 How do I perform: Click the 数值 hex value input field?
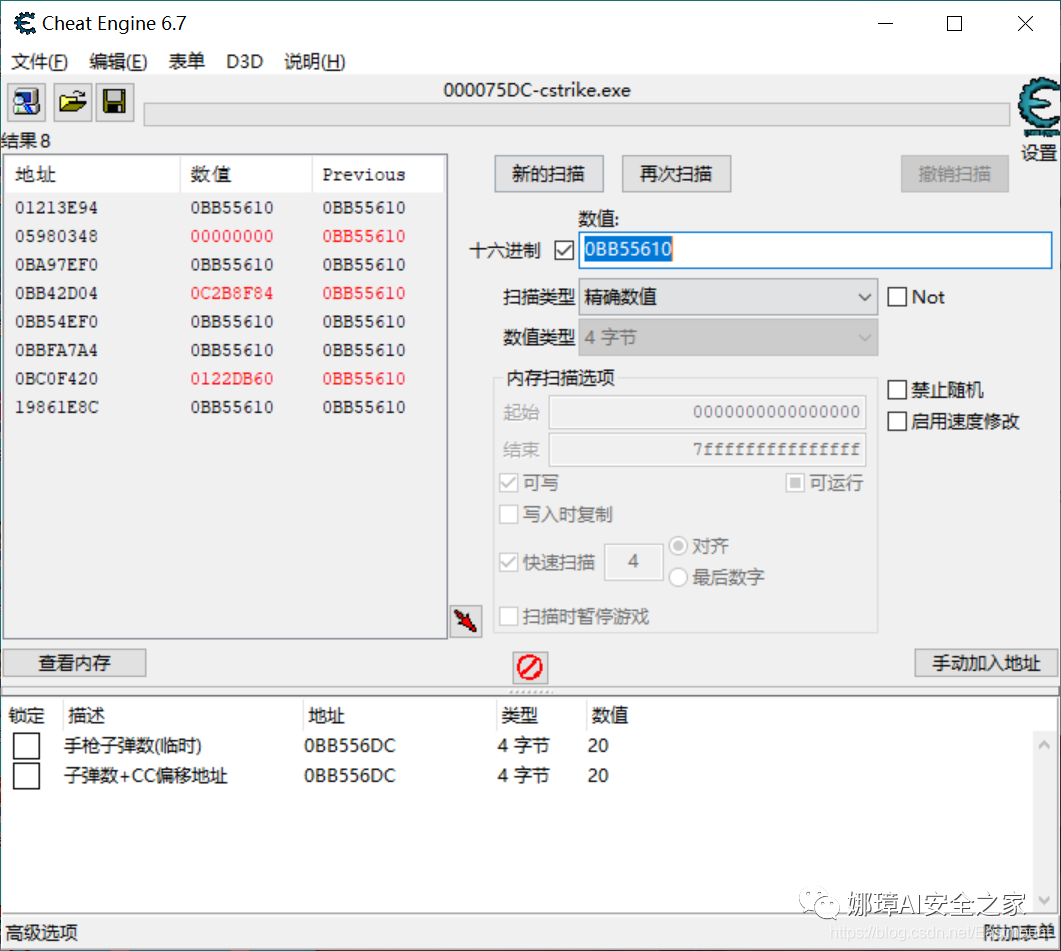pos(815,250)
